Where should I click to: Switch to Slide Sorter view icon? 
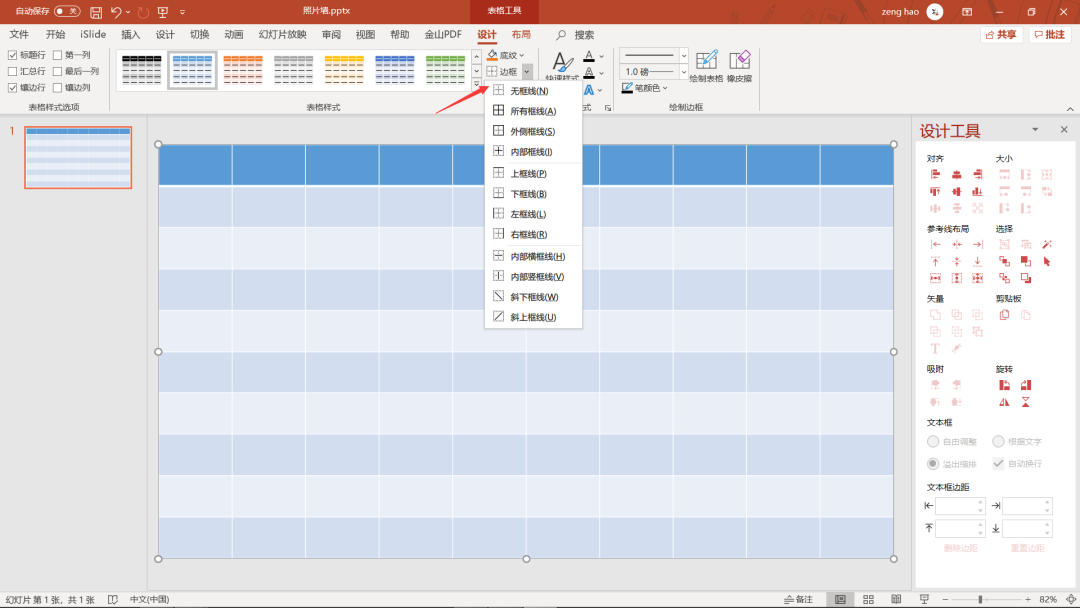pyautogui.click(x=869, y=599)
